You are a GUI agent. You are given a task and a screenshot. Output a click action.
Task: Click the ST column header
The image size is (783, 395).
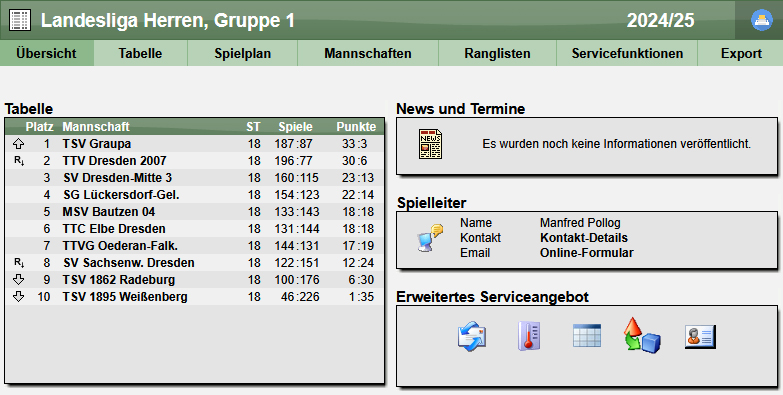click(x=253, y=127)
